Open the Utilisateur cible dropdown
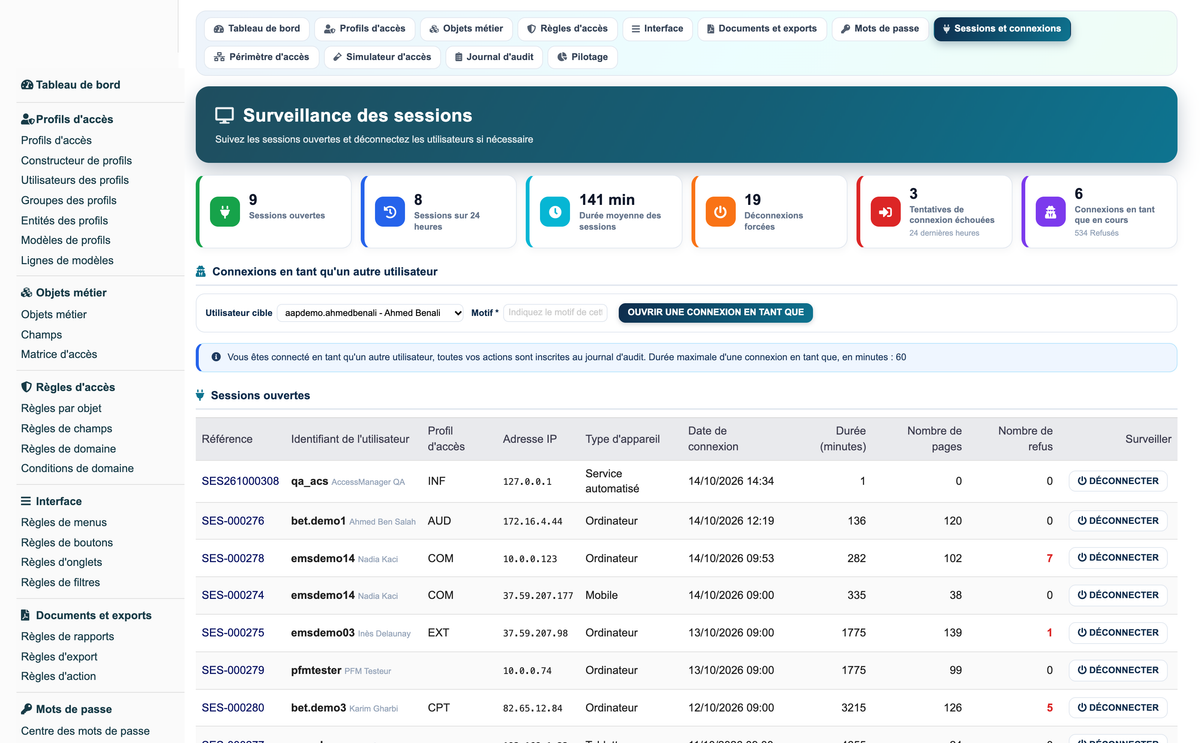Viewport: 1200px width, 743px height. pos(371,313)
